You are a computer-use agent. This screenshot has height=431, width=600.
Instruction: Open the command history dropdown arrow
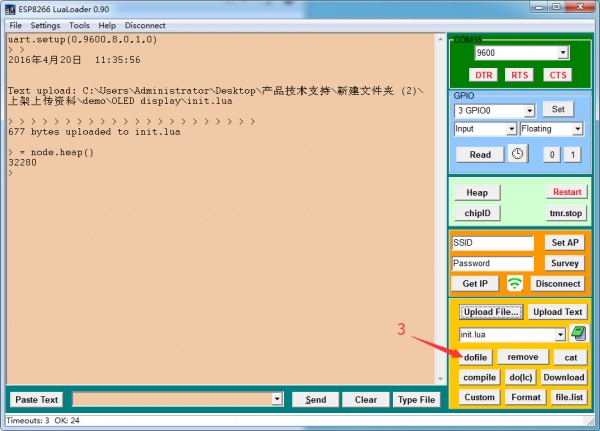277,399
